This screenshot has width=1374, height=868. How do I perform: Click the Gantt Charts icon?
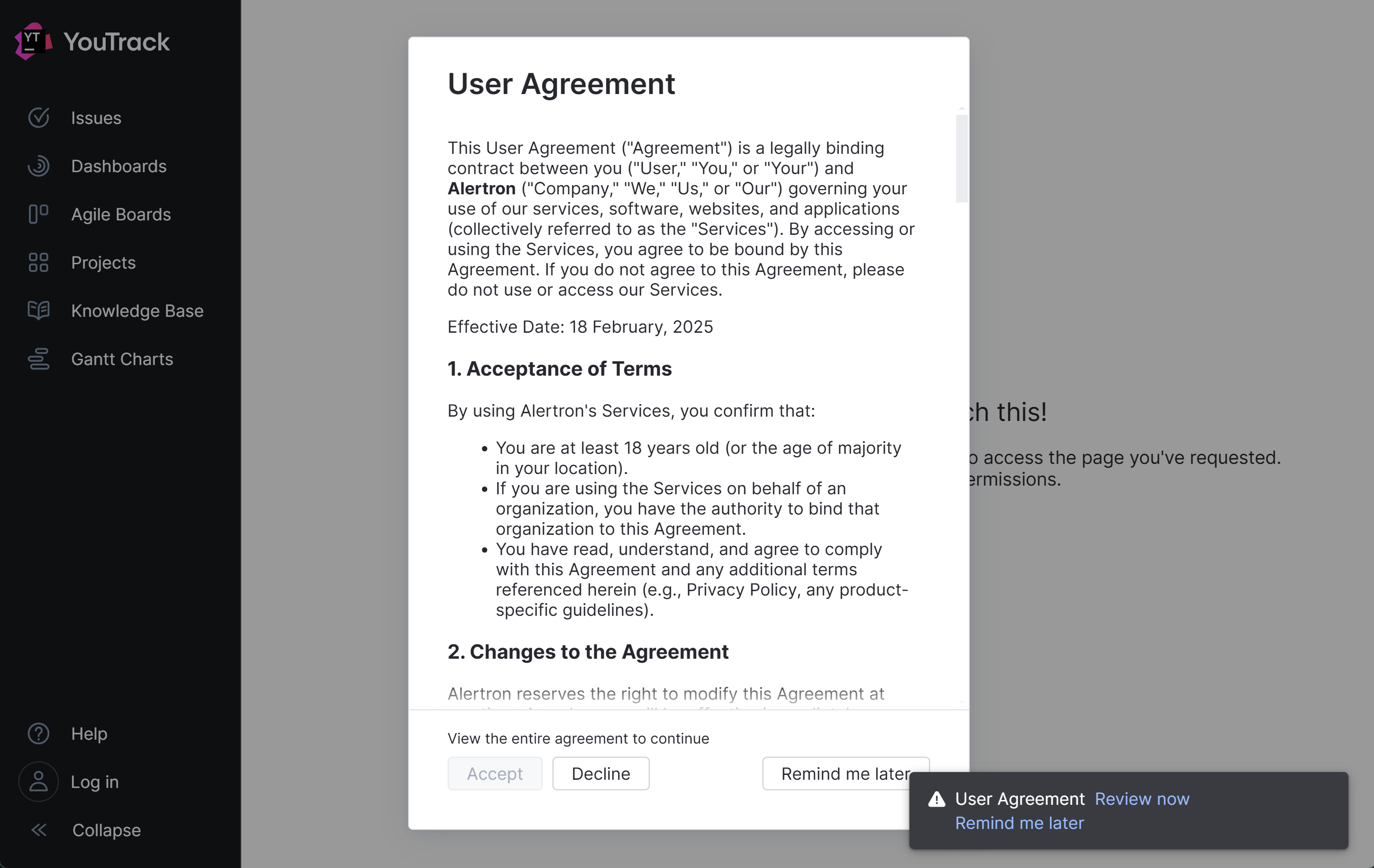click(38, 359)
